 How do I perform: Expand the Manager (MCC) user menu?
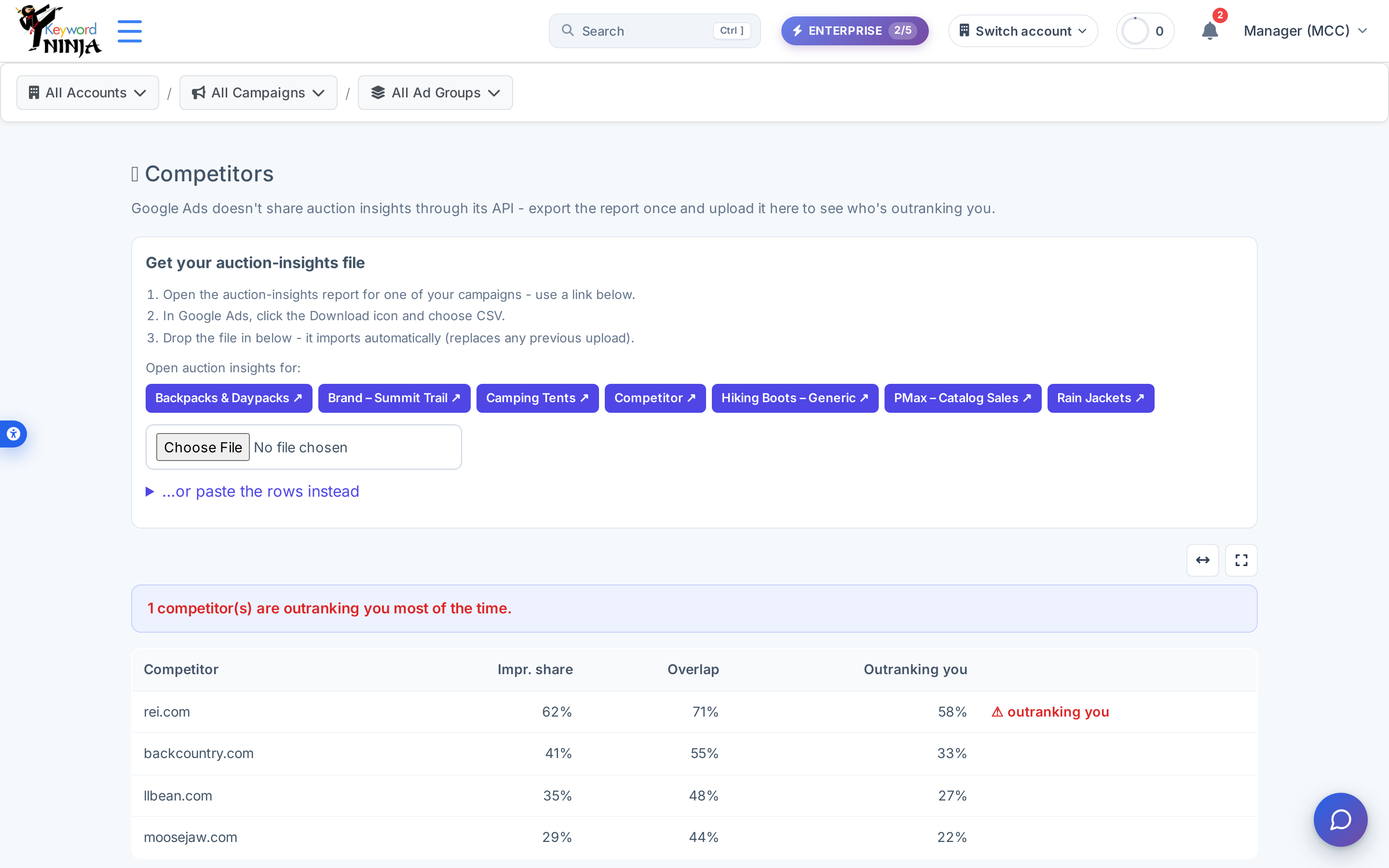pos(1305,31)
